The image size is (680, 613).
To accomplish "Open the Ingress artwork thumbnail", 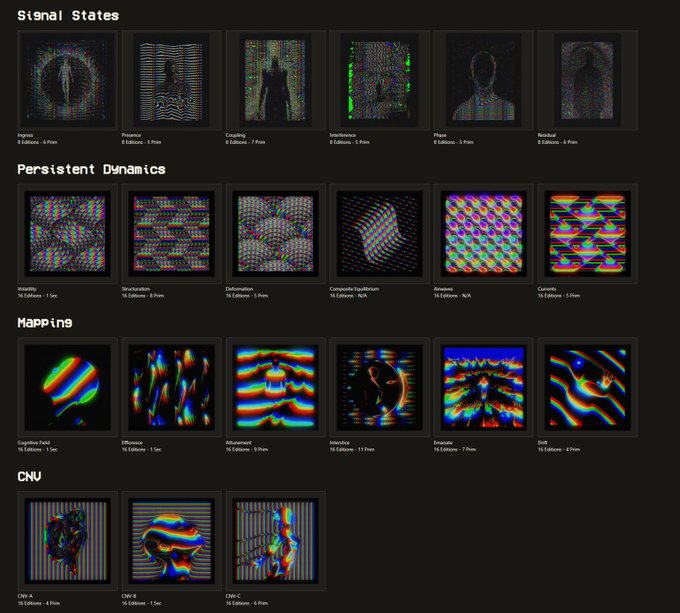I will pyautogui.click(x=67, y=80).
